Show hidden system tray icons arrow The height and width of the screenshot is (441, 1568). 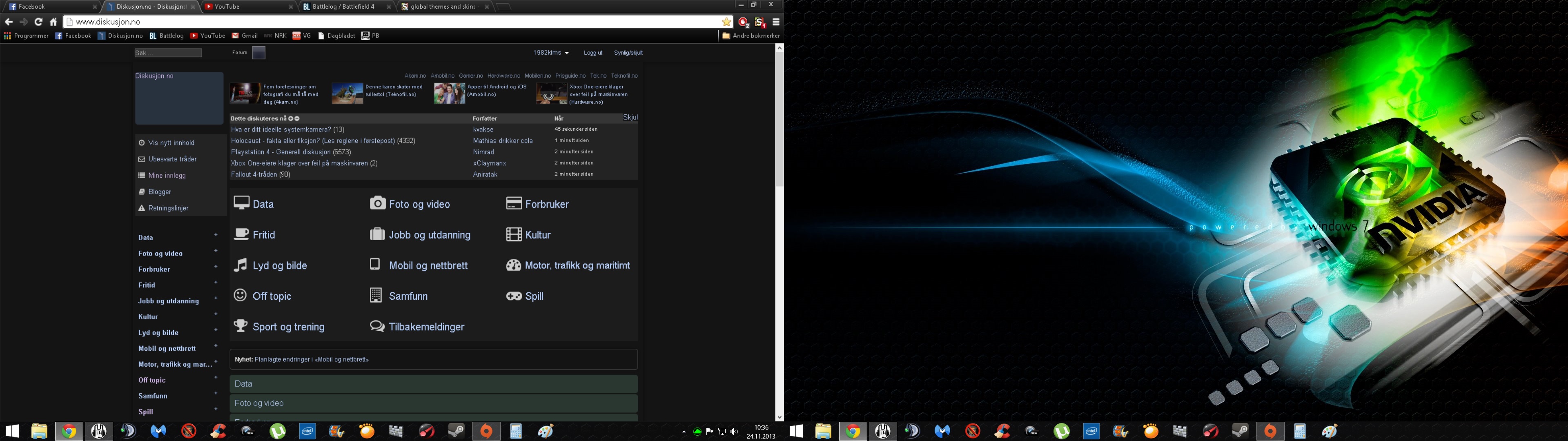tap(684, 432)
